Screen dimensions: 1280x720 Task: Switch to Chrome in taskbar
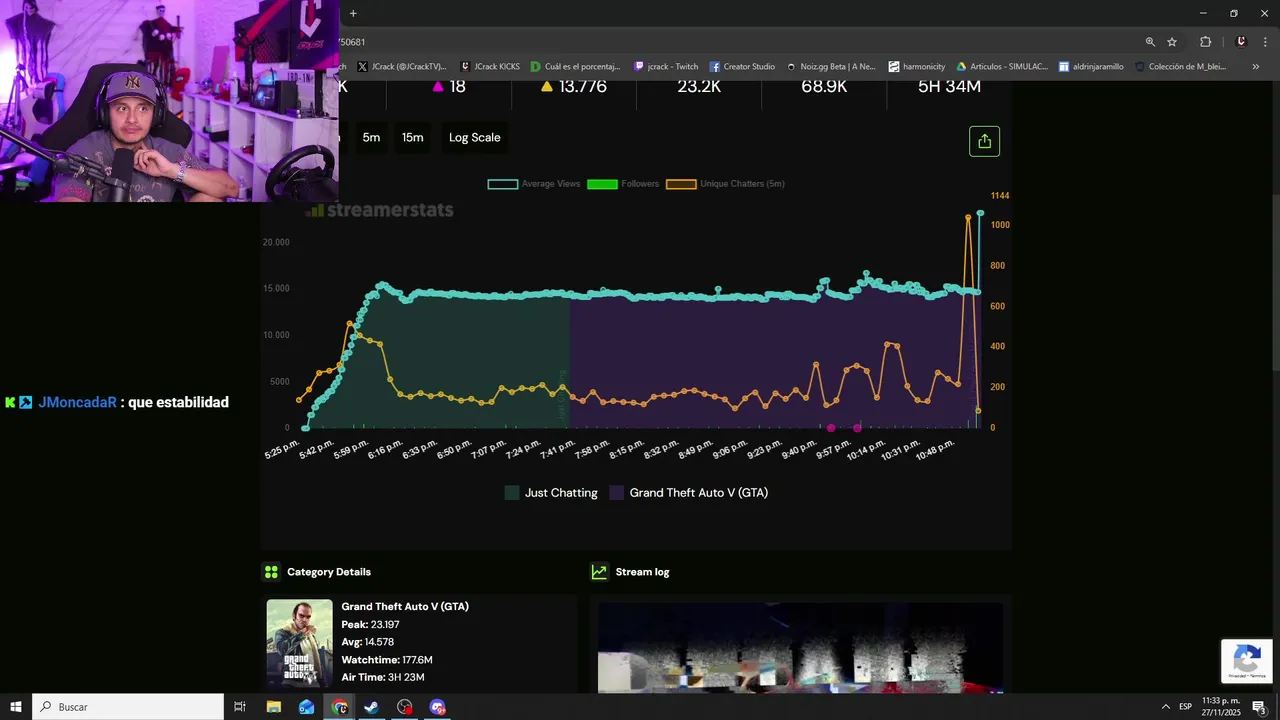340,707
